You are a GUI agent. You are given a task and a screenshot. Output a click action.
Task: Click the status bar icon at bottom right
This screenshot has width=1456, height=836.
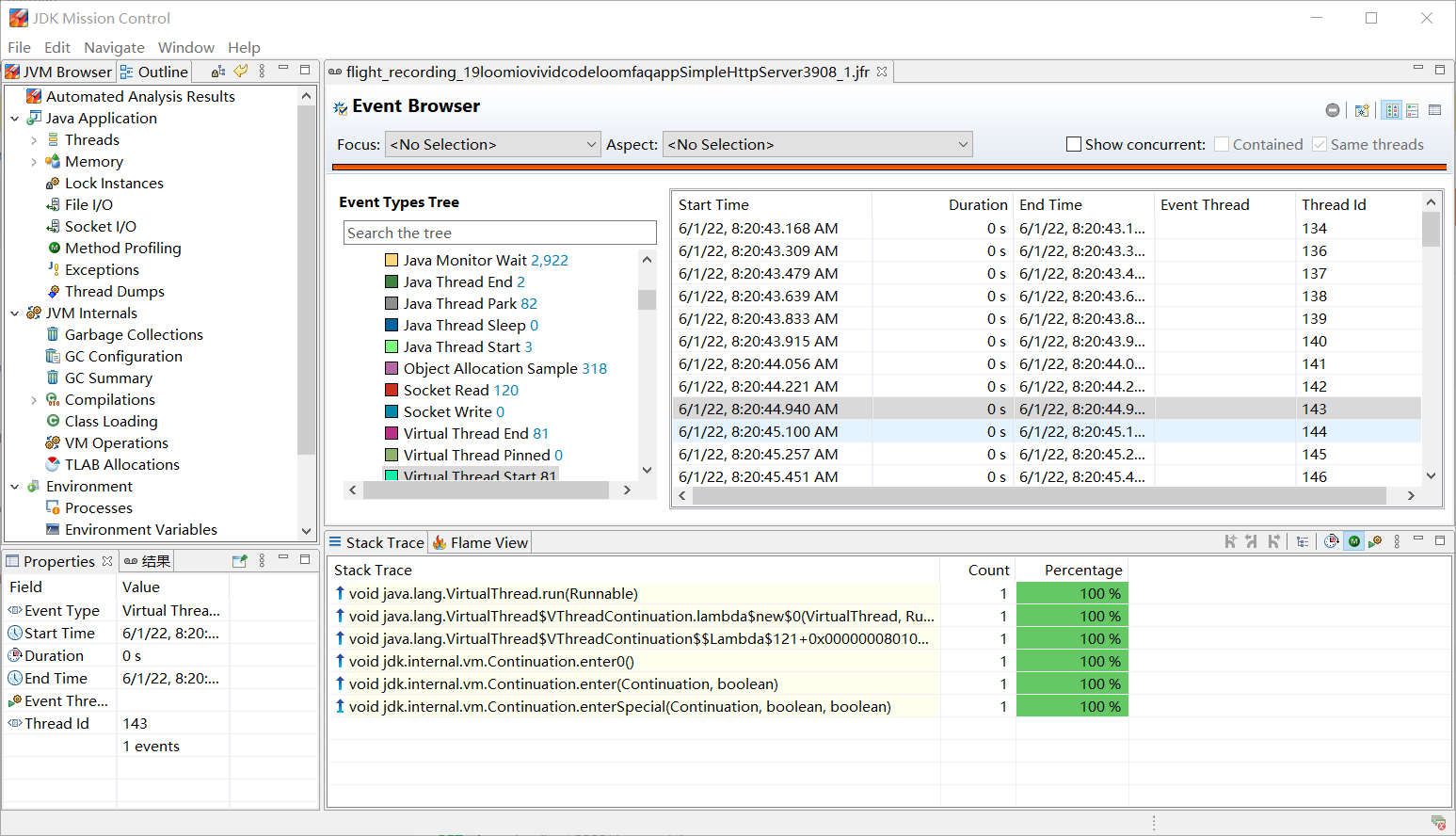coord(1438,823)
